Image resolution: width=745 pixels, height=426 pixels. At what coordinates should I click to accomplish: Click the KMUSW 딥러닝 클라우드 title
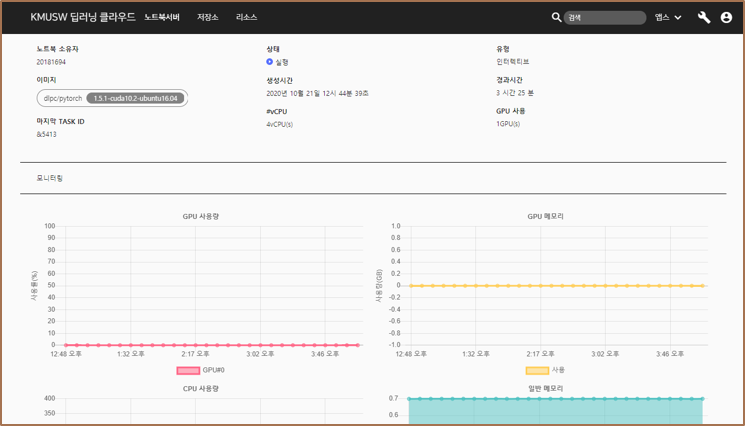[83, 17]
